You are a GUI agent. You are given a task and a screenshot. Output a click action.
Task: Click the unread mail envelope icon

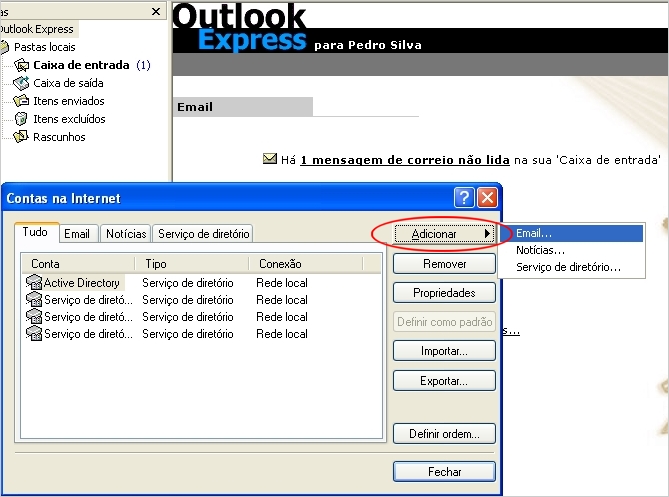(269, 159)
